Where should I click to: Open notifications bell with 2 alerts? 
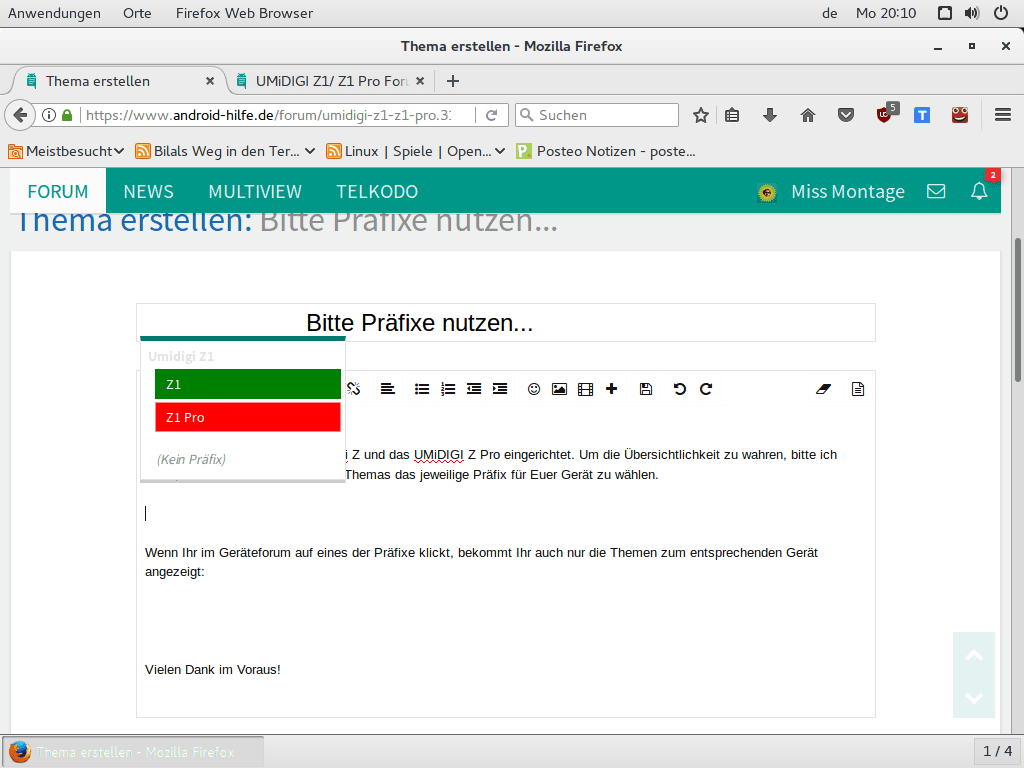click(x=979, y=191)
